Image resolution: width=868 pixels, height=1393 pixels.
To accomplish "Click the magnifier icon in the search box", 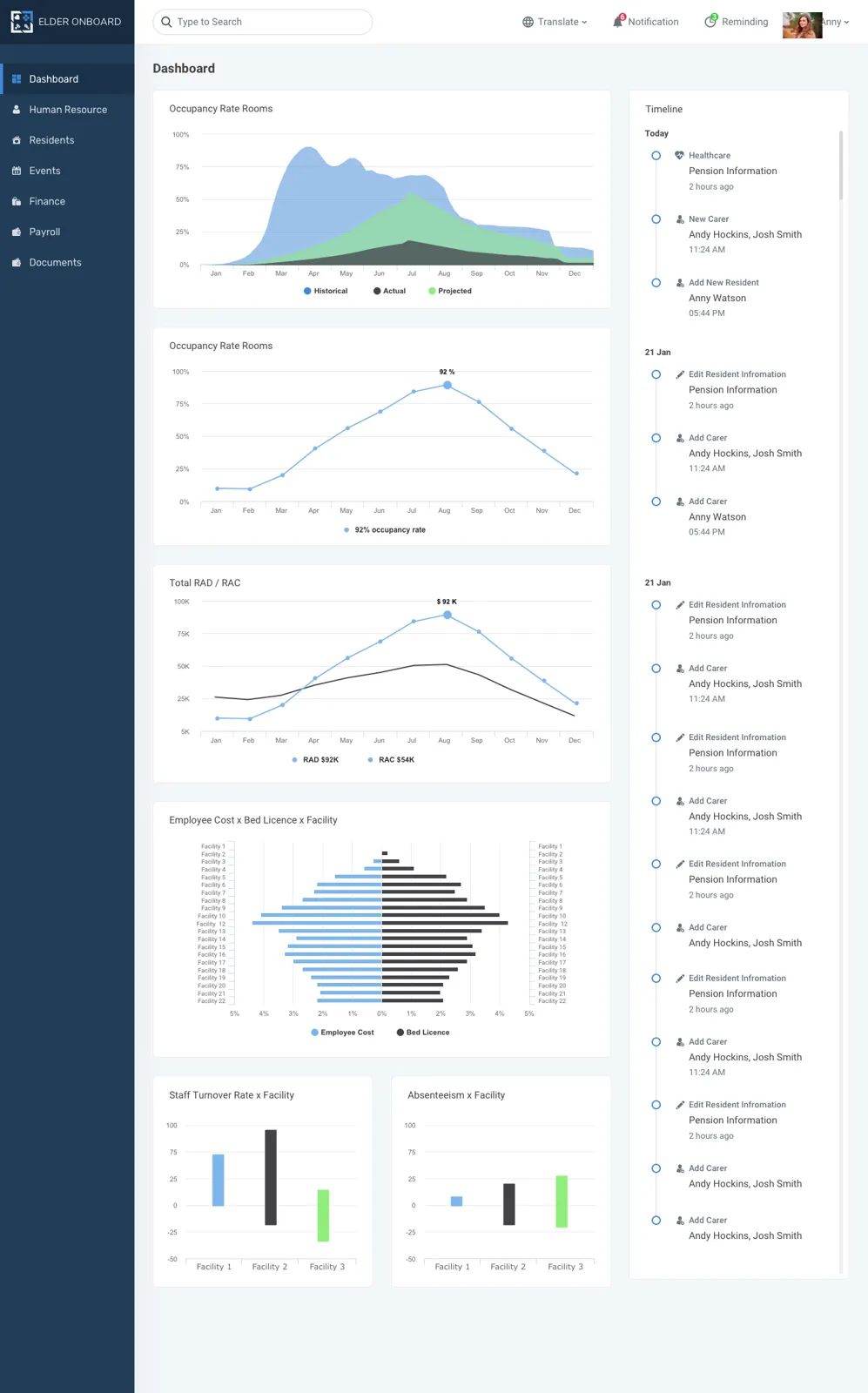I will (x=166, y=22).
